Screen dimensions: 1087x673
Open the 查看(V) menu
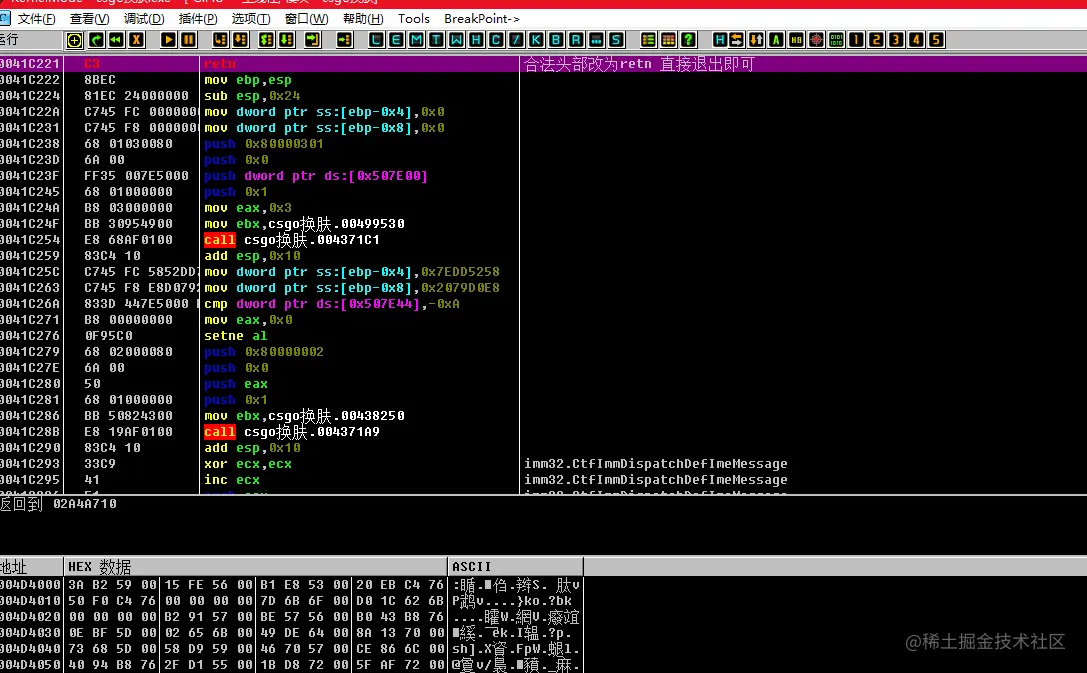89,19
